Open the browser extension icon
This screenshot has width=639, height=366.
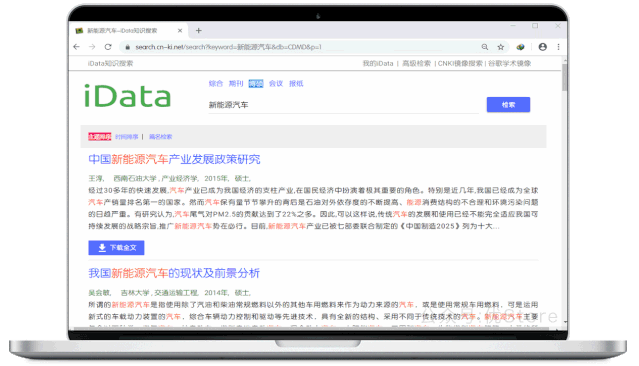point(520,47)
